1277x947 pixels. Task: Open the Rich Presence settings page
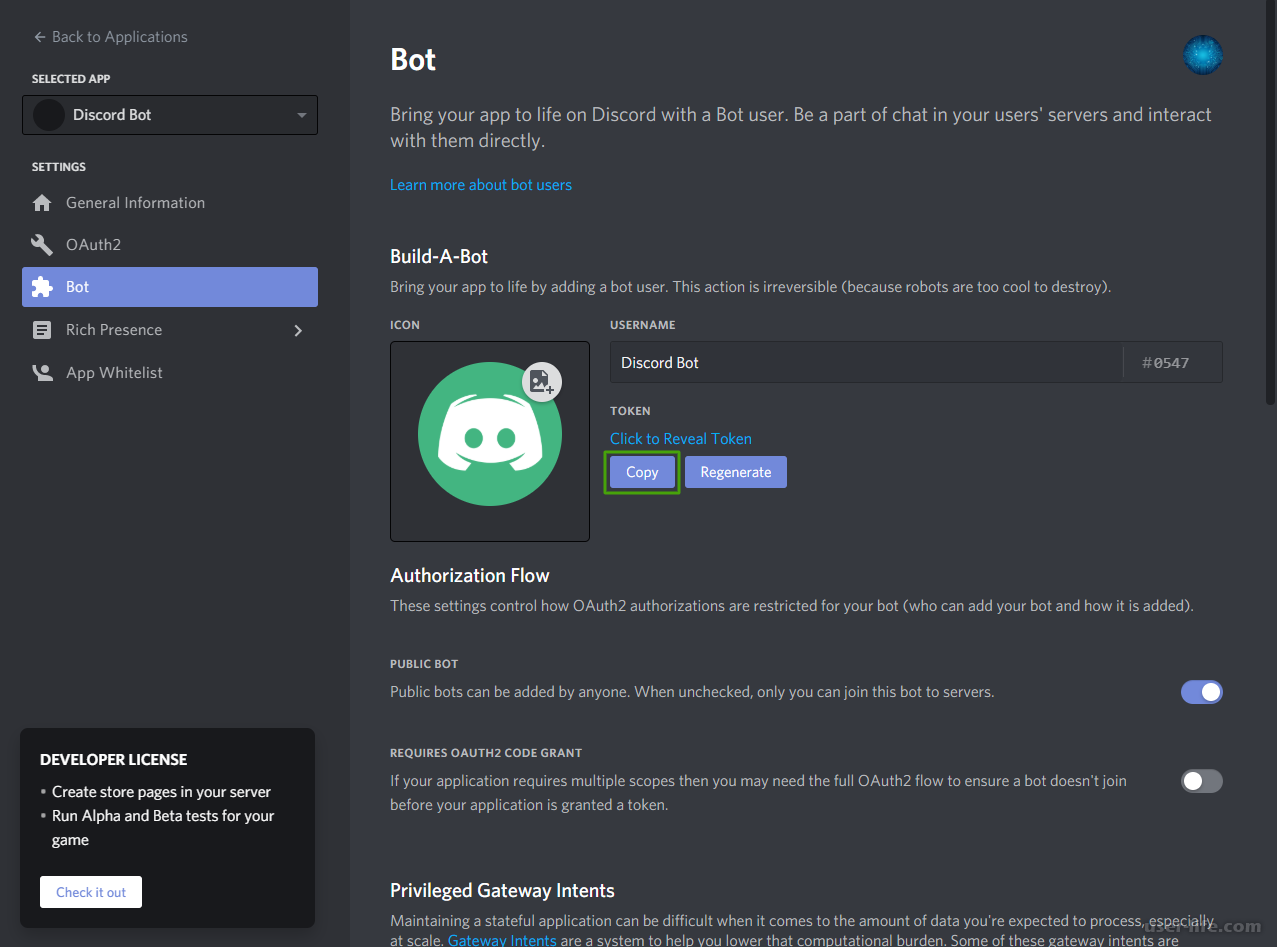click(x=170, y=330)
